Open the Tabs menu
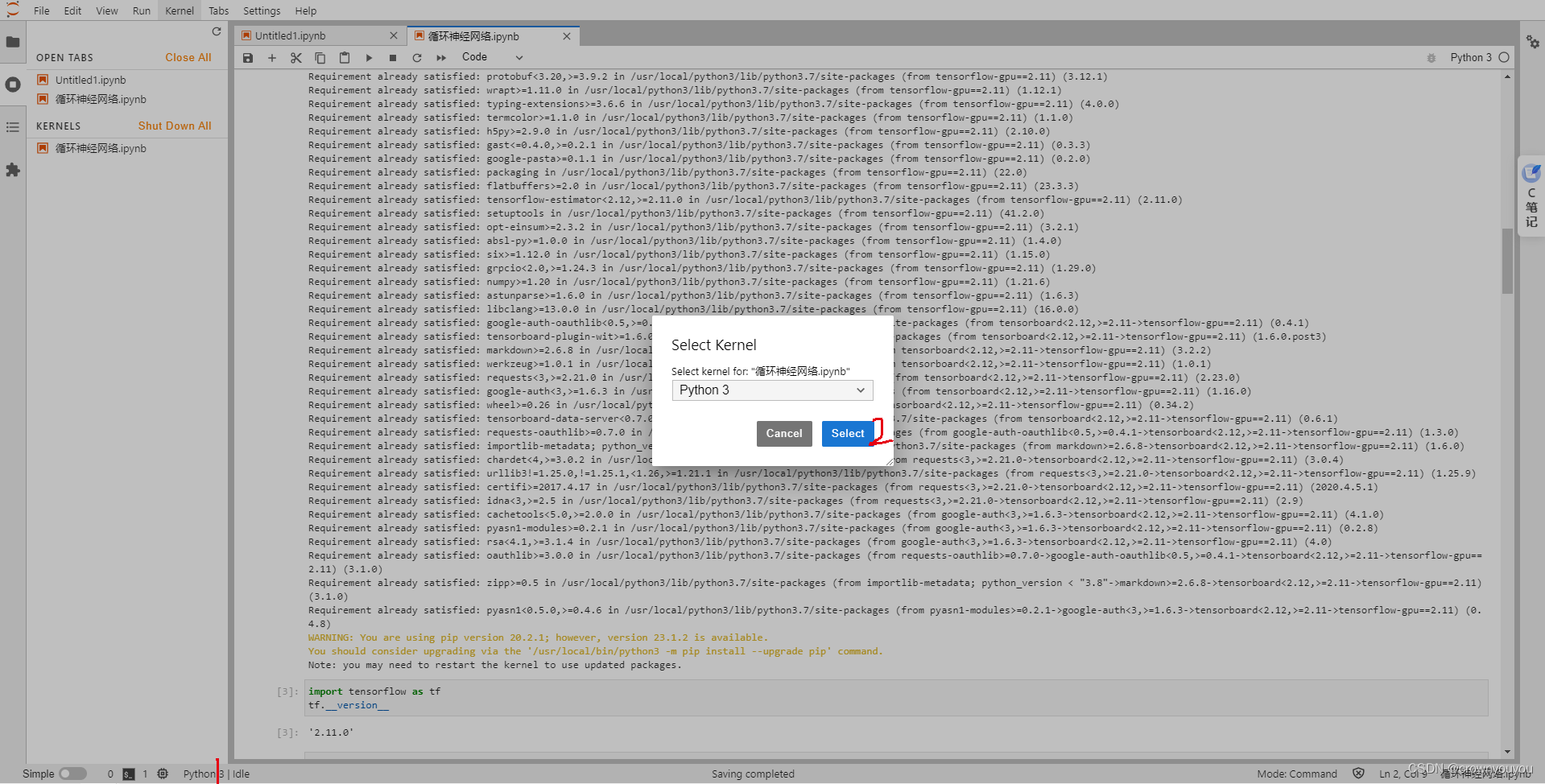The width and height of the screenshot is (1545, 784). point(219,10)
